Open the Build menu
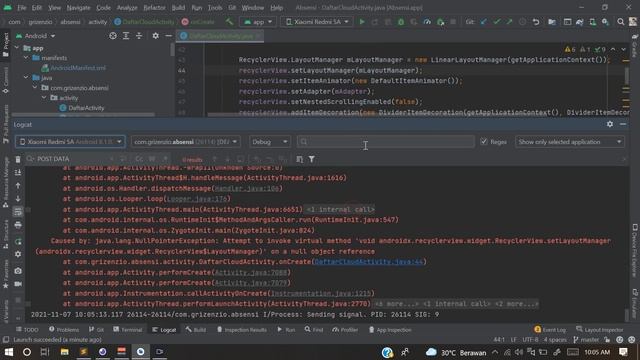This screenshot has width=640, height=360. click(178, 8)
